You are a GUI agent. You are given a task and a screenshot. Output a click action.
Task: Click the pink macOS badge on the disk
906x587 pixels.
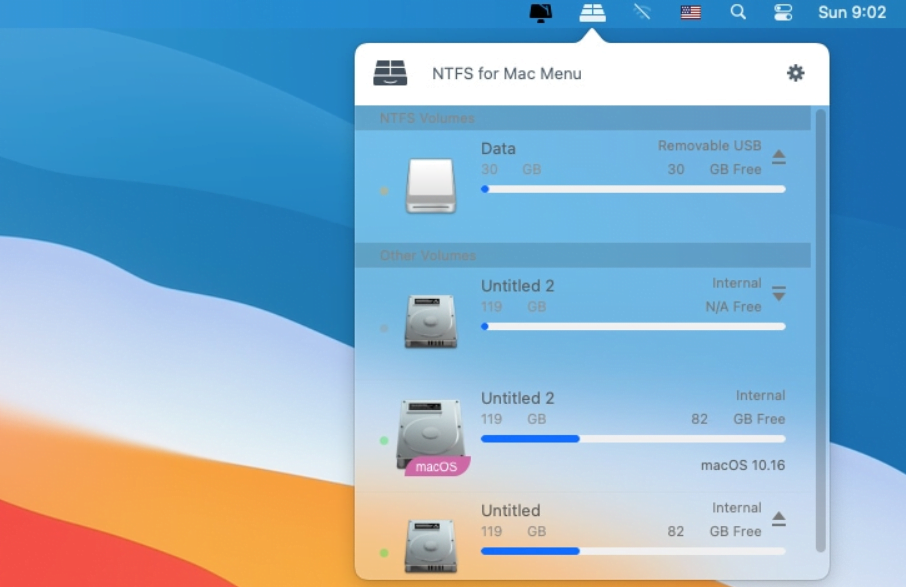[x=437, y=466]
